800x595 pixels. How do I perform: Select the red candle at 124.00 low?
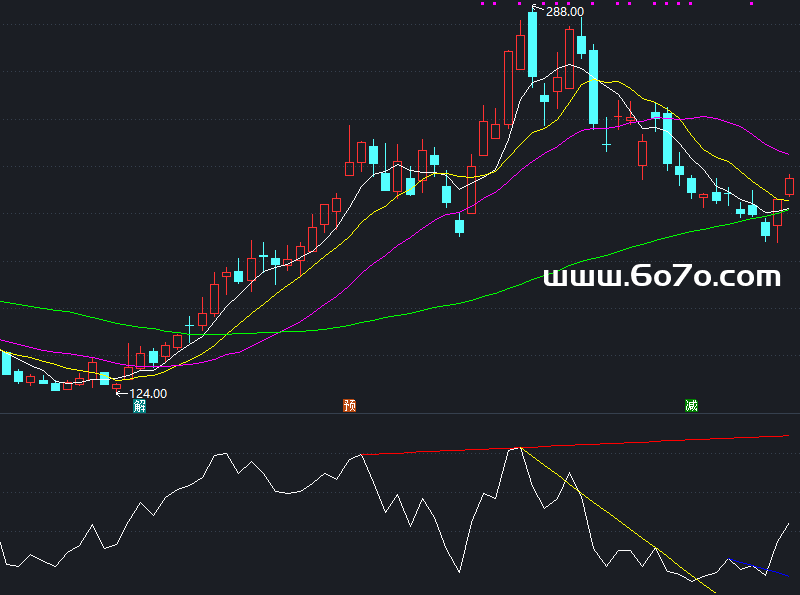[116, 386]
